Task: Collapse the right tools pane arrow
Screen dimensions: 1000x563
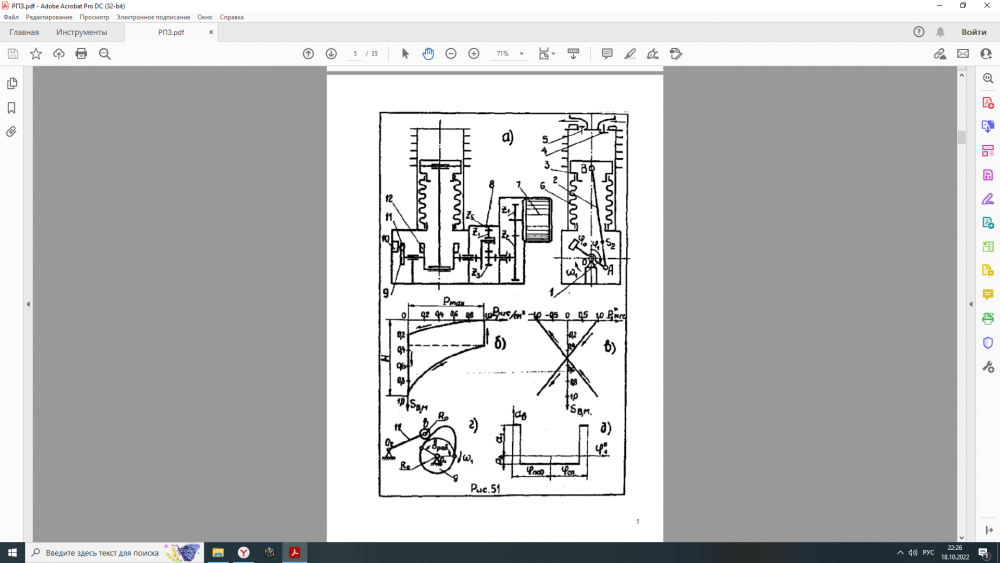Action: pos(970,304)
